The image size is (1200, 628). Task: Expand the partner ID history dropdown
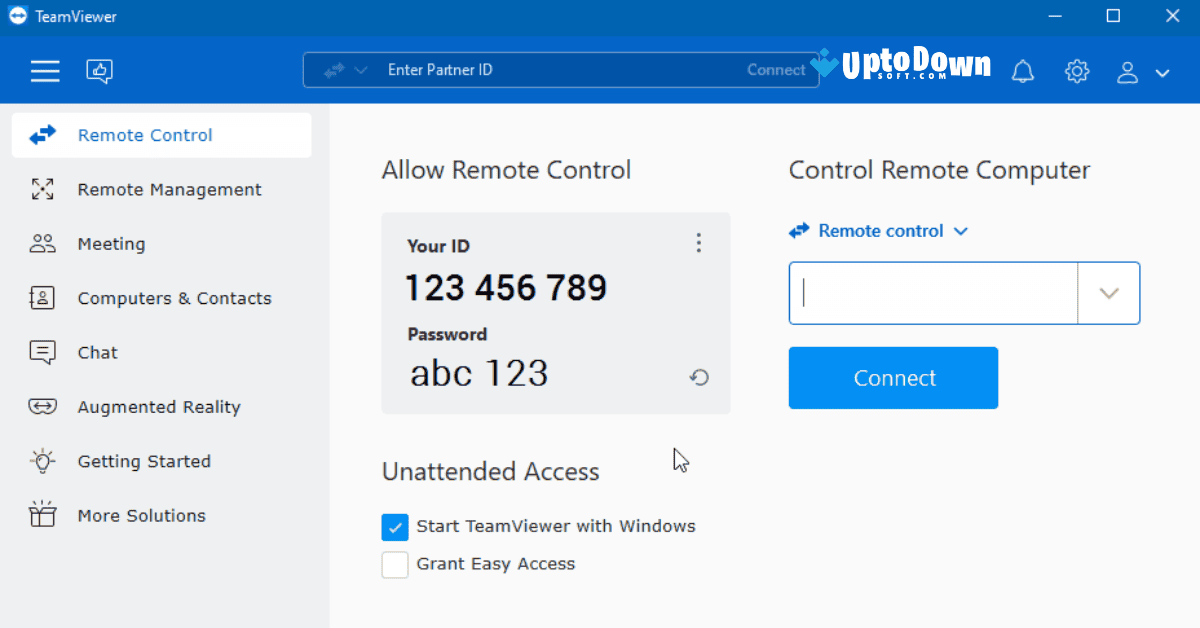click(x=1109, y=292)
